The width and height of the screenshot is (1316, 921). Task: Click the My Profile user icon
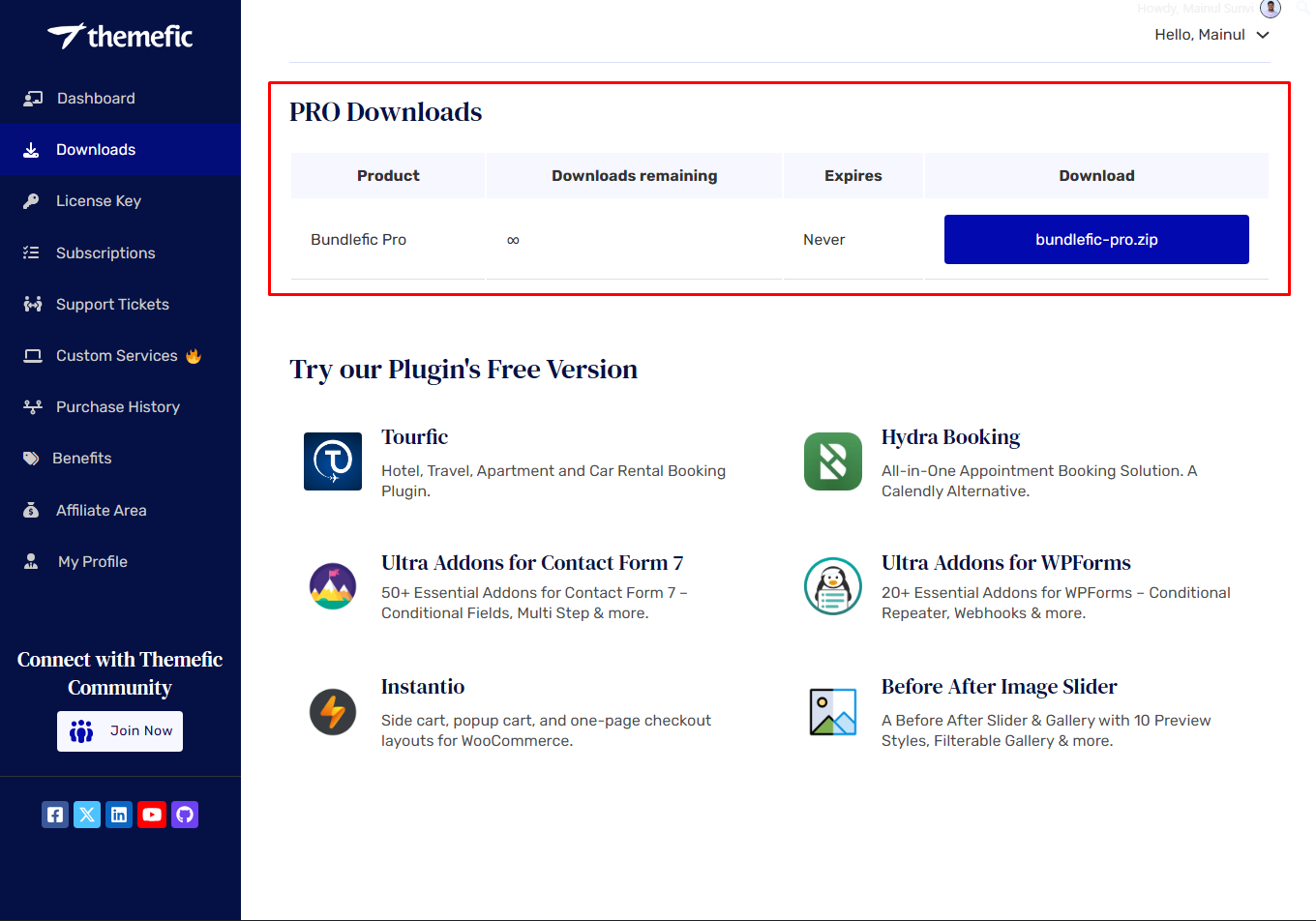31,561
